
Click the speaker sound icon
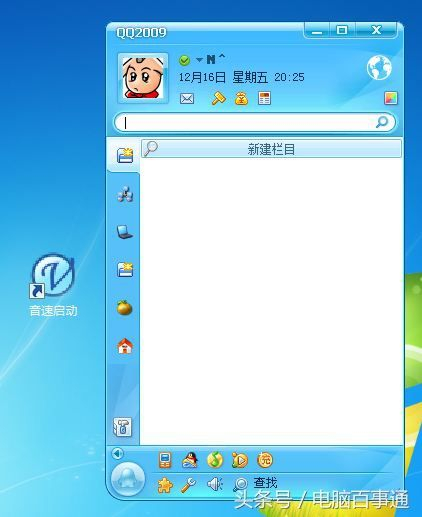pos(215,484)
